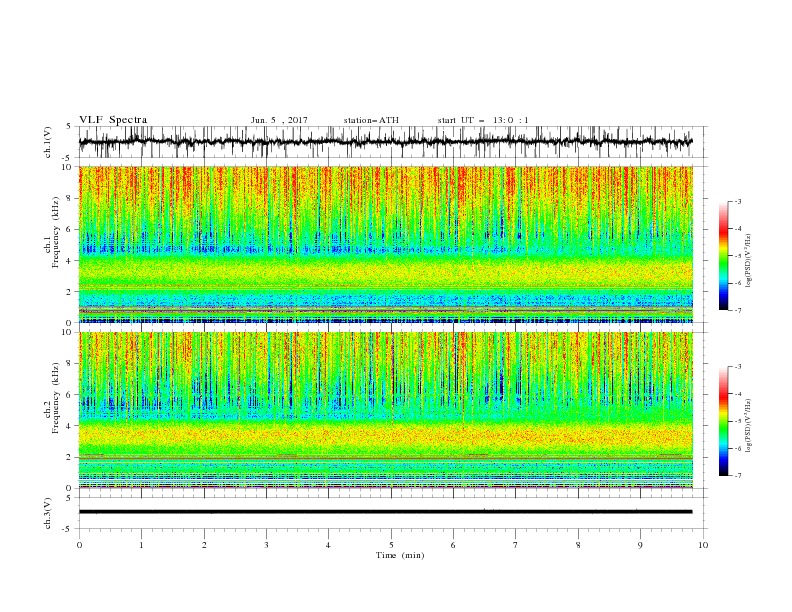Image resolution: width=792 pixels, height=612 pixels.
Task: Click the ch.3(V) axis label
Action: (48, 513)
